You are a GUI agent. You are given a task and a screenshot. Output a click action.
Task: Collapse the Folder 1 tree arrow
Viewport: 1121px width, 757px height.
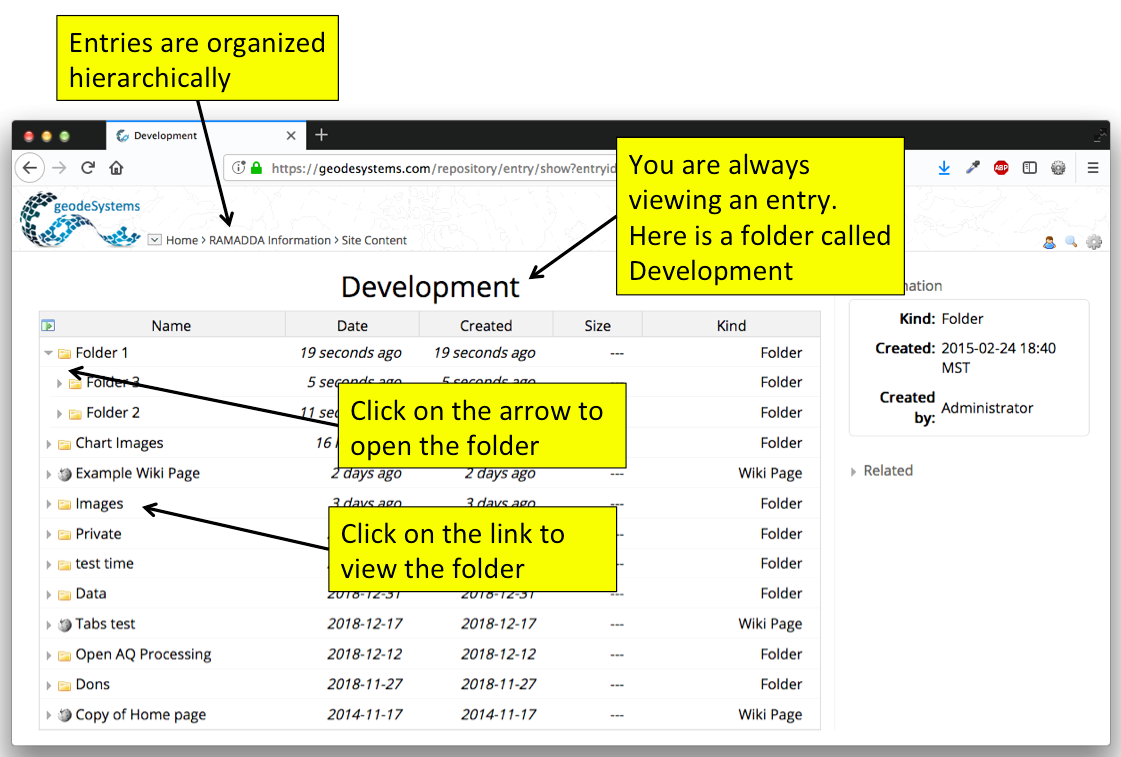48,352
